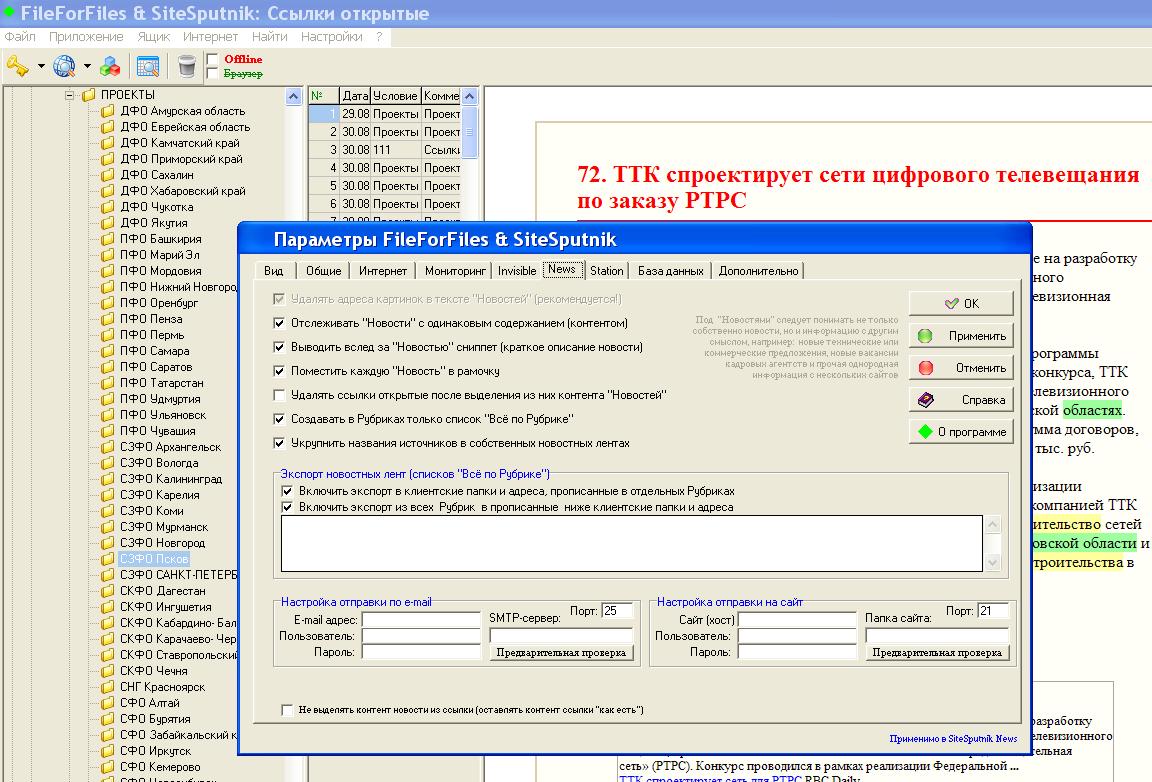Screen dimensions: 1152x782
Task: Click up arrow of links table scrollbar
Action: click(470, 96)
